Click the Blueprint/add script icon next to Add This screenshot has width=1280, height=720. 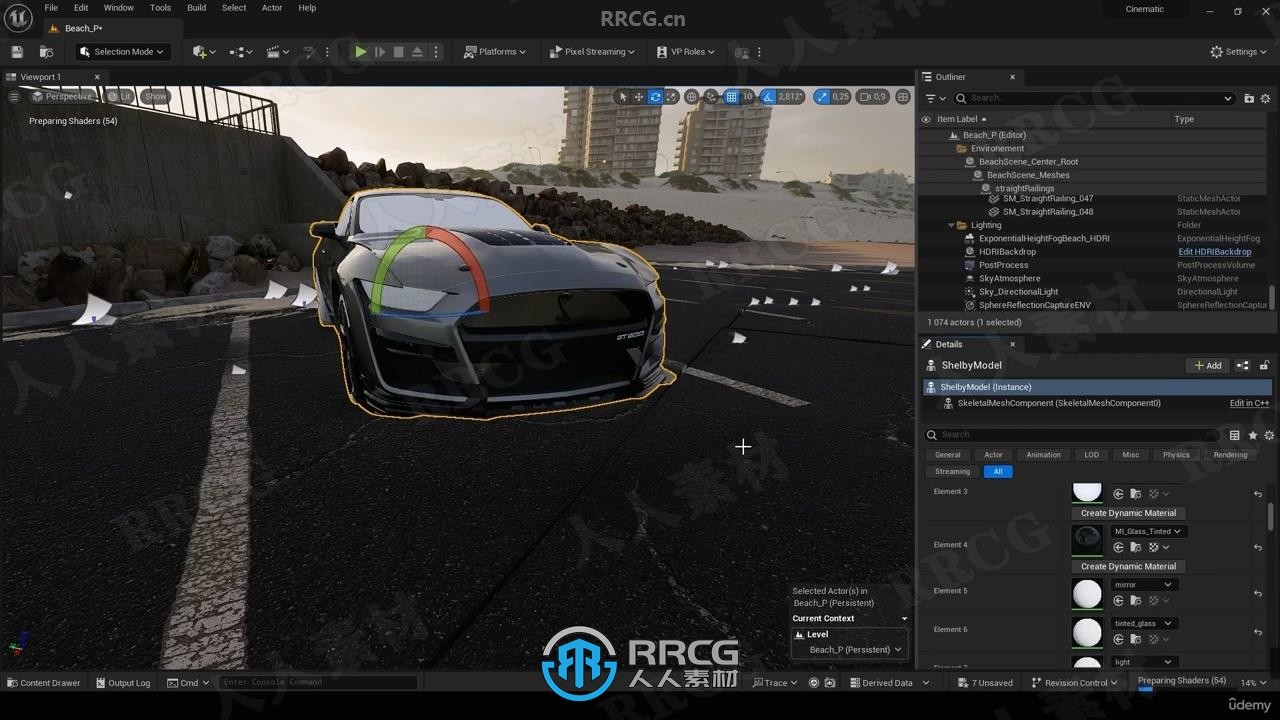(1243, 366)
